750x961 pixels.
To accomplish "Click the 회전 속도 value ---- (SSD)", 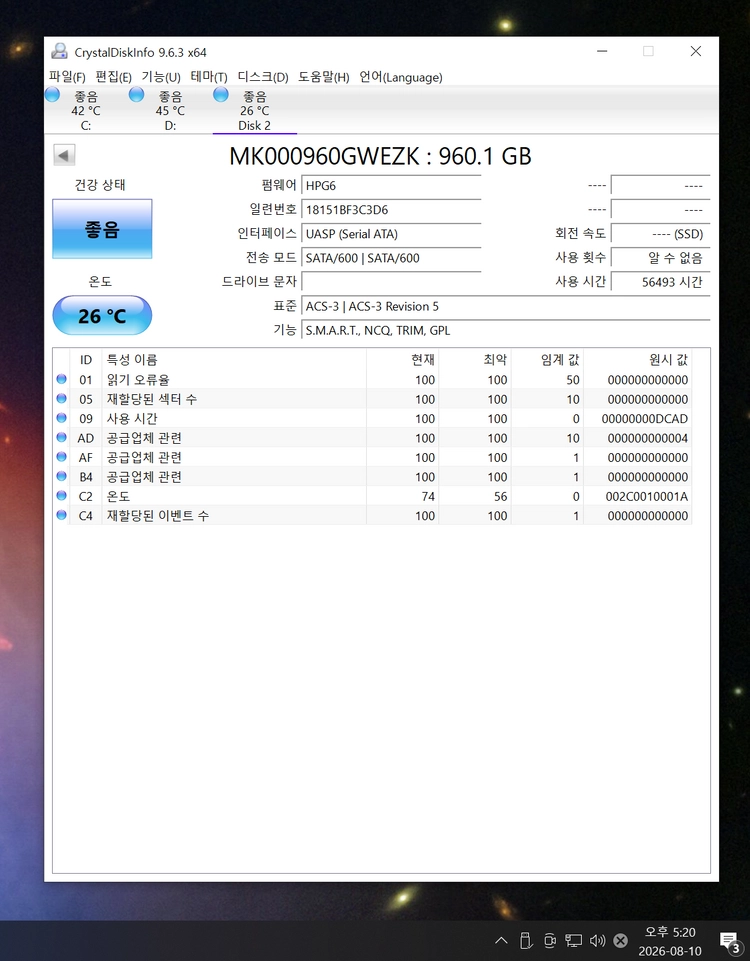I will (661, 234).
